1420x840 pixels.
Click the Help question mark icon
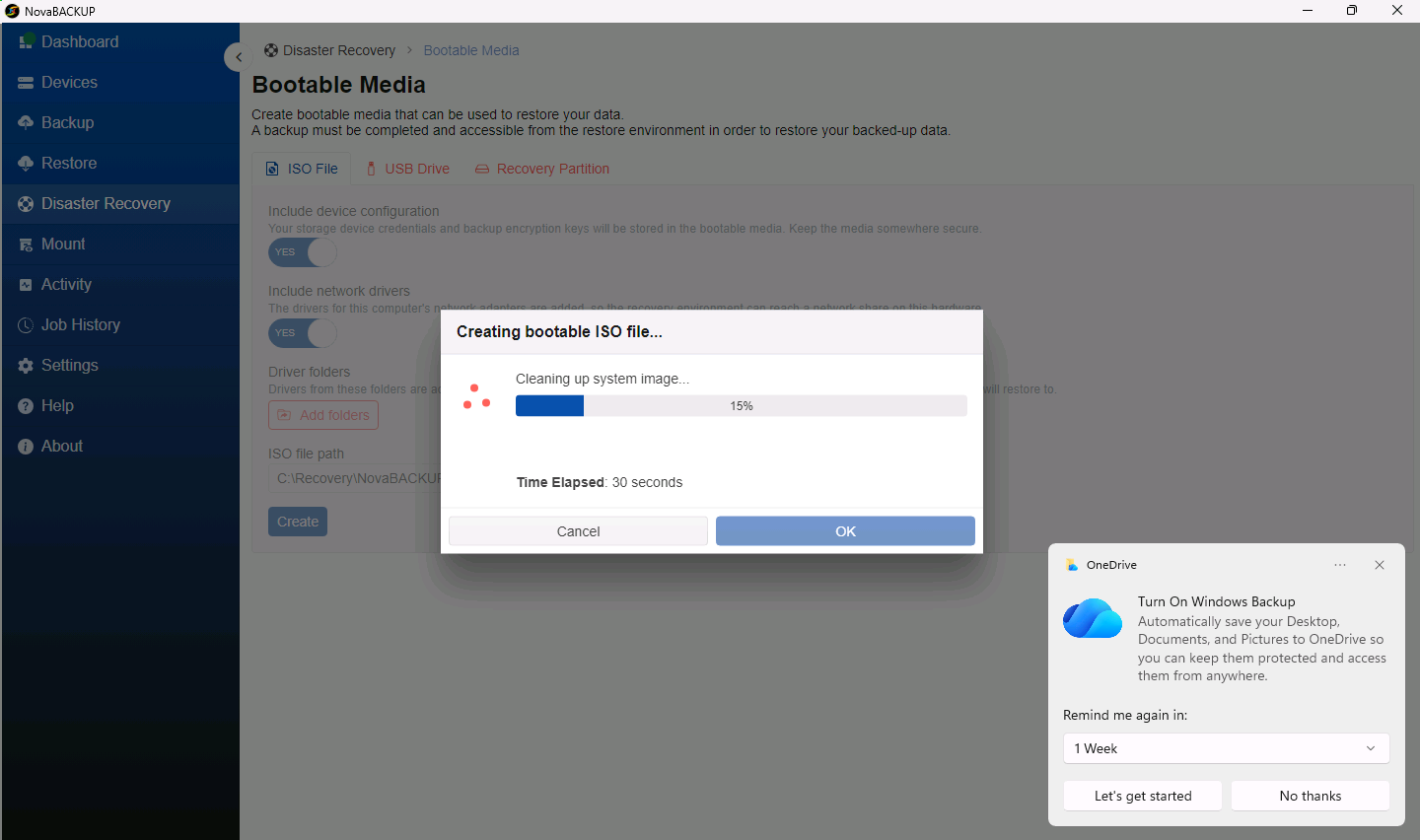tap(26, 406)
